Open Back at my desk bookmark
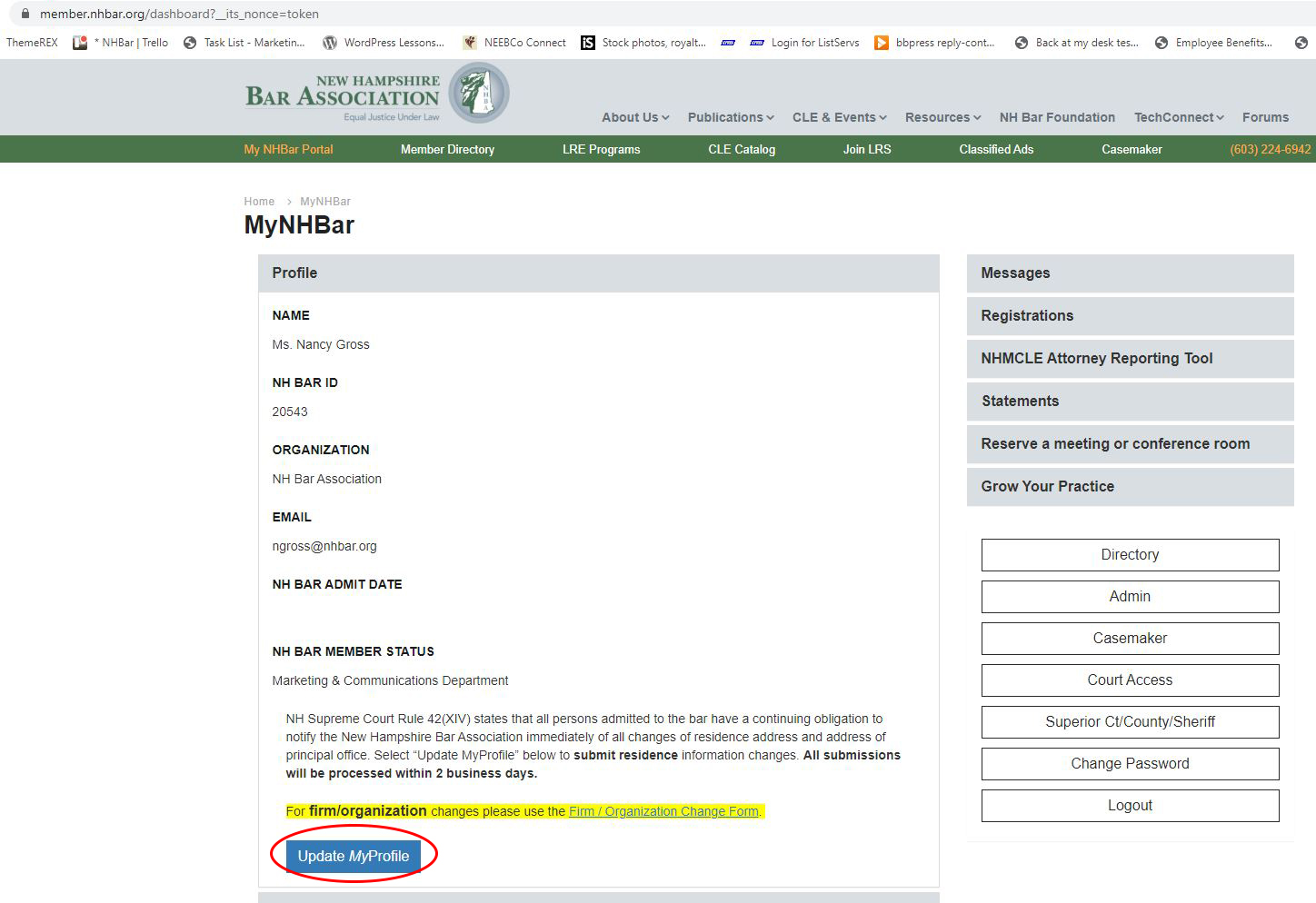 pos(1076,43)
